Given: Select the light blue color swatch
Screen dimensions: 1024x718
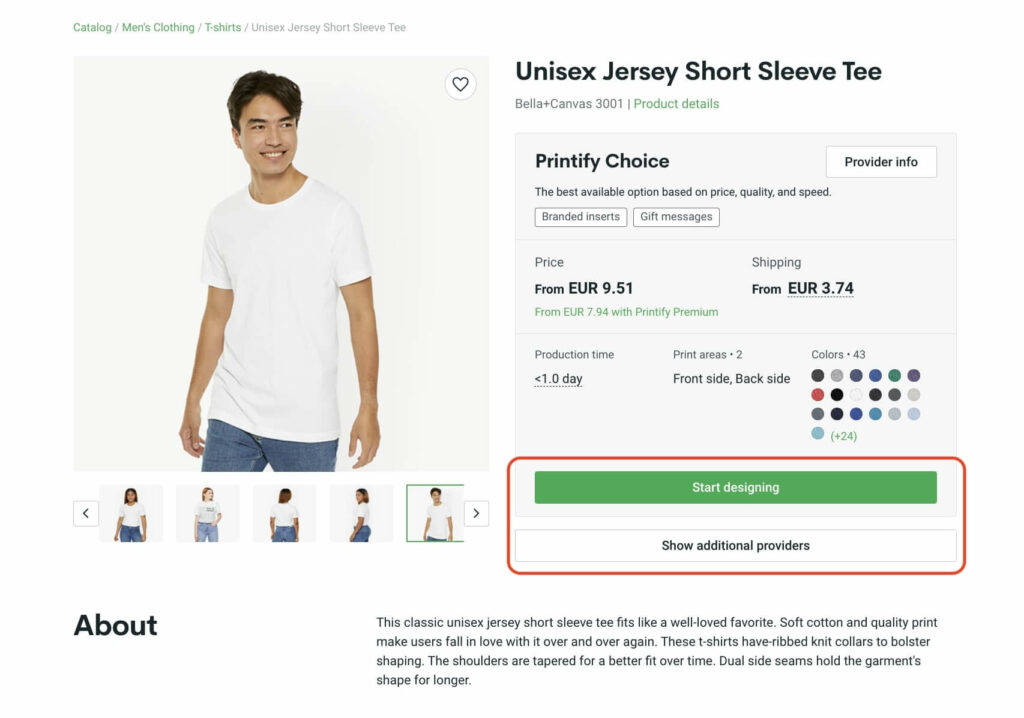Looking at the screenshot, I should [x=913, y=414].
